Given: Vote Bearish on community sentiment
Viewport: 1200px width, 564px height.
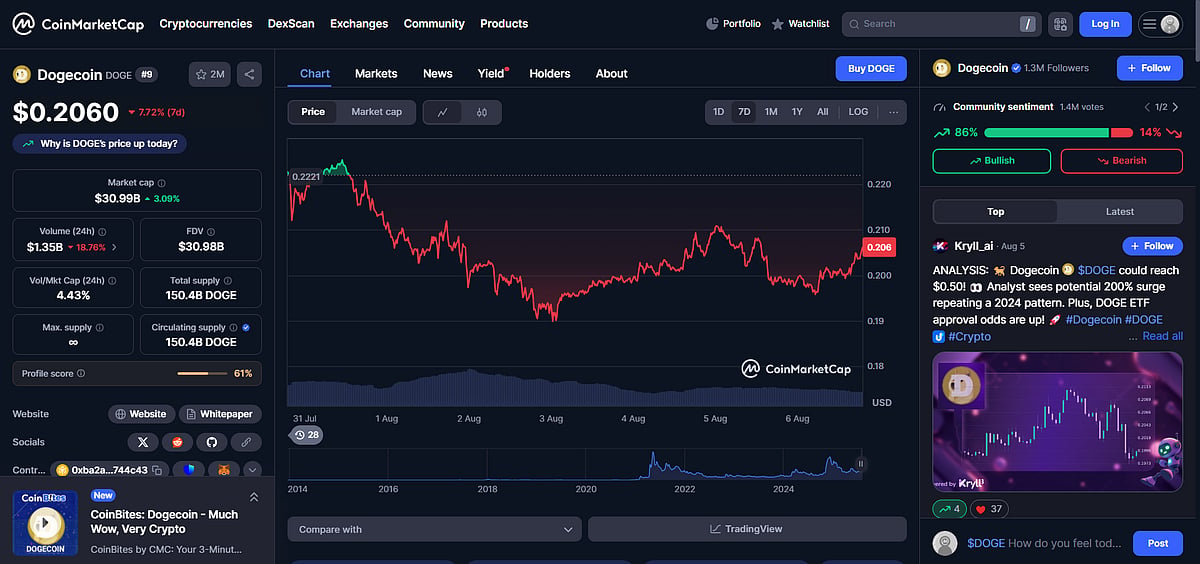Looking at the screenshot, I should tap(1120, 160).
